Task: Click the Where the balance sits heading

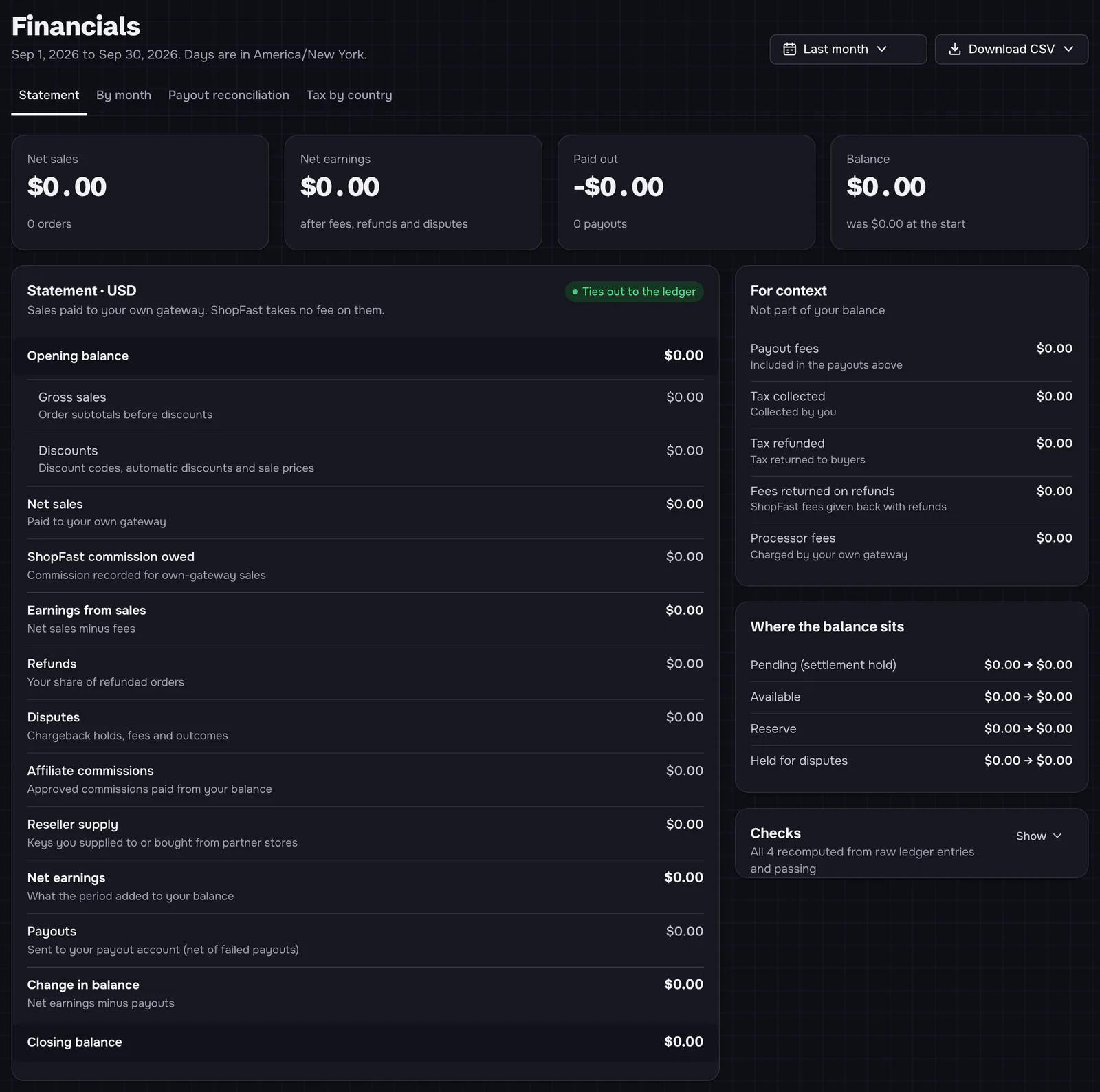Action: click(x=827, y=626)
